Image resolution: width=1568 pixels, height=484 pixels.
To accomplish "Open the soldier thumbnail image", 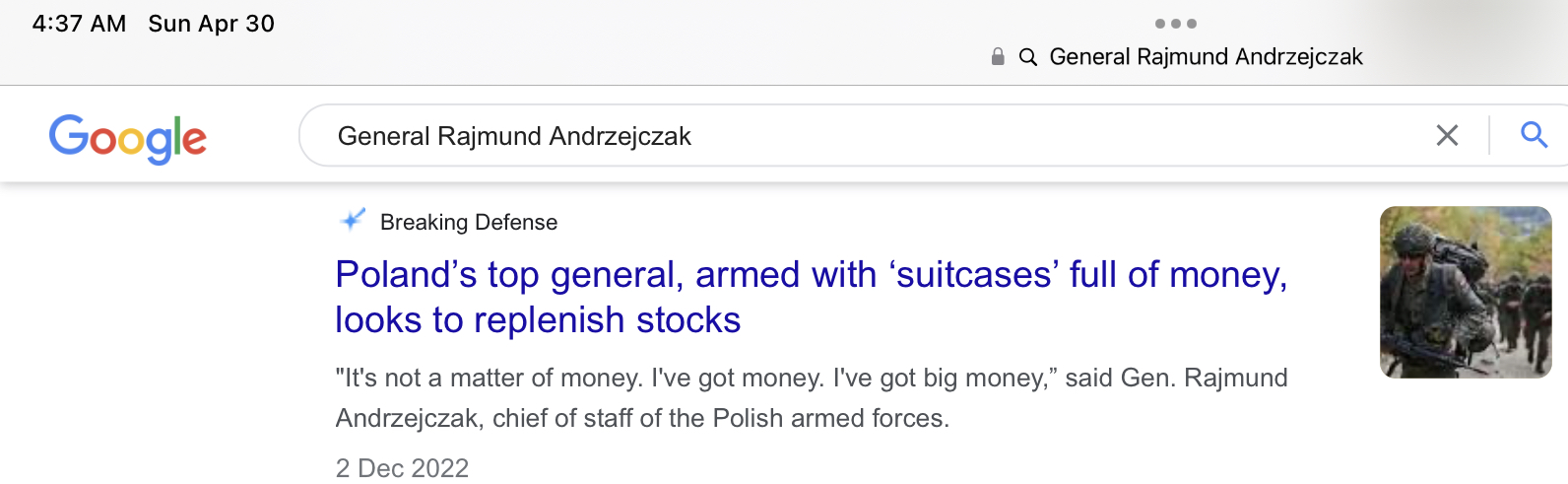I will tap(1465, 292).
